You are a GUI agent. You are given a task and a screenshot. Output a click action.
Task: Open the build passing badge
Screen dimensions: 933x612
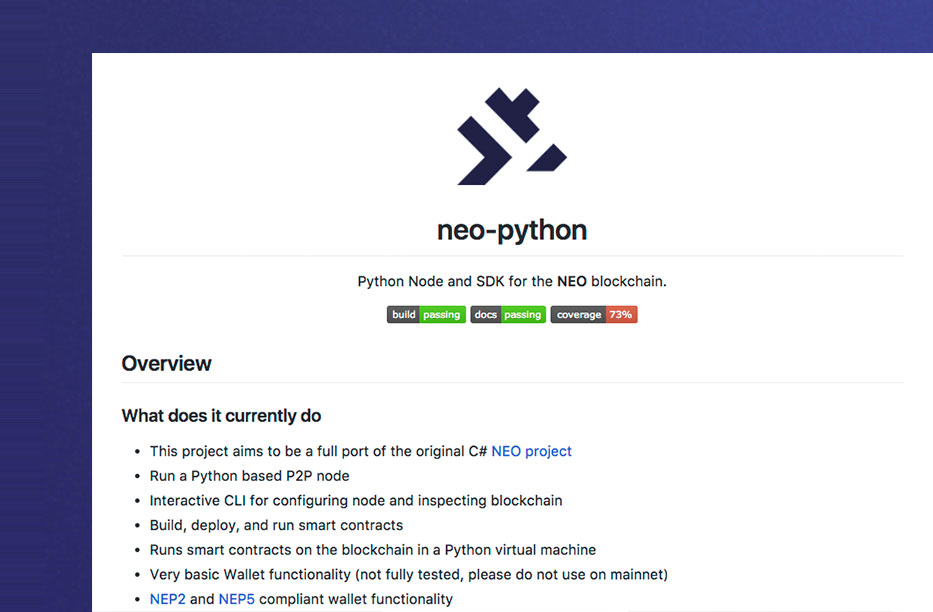[426, 315]
